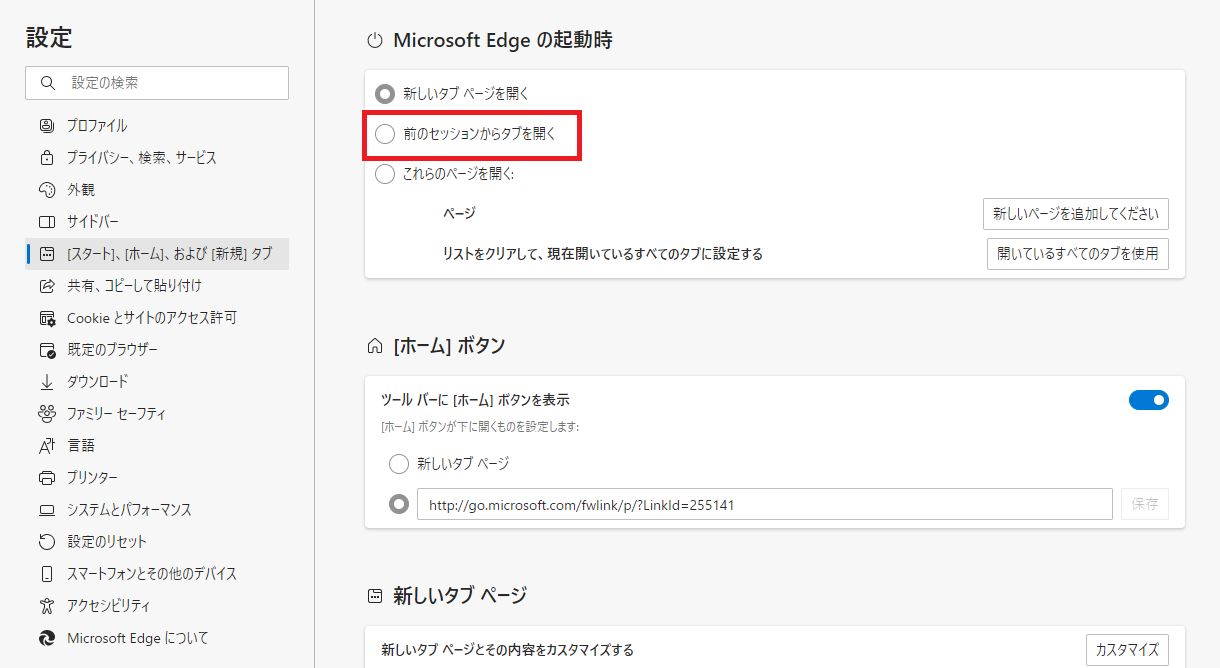Click the 保存 button next to URL
This screenshot has height=668, width=1220.
pos(1145,504)
